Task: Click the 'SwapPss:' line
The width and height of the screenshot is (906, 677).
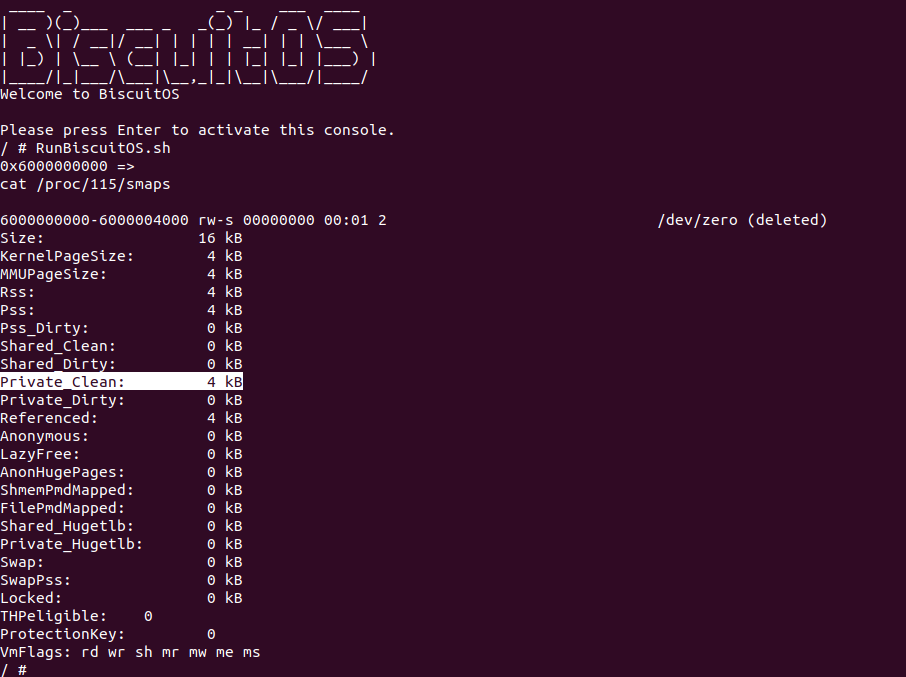Action: coord(121,580)
